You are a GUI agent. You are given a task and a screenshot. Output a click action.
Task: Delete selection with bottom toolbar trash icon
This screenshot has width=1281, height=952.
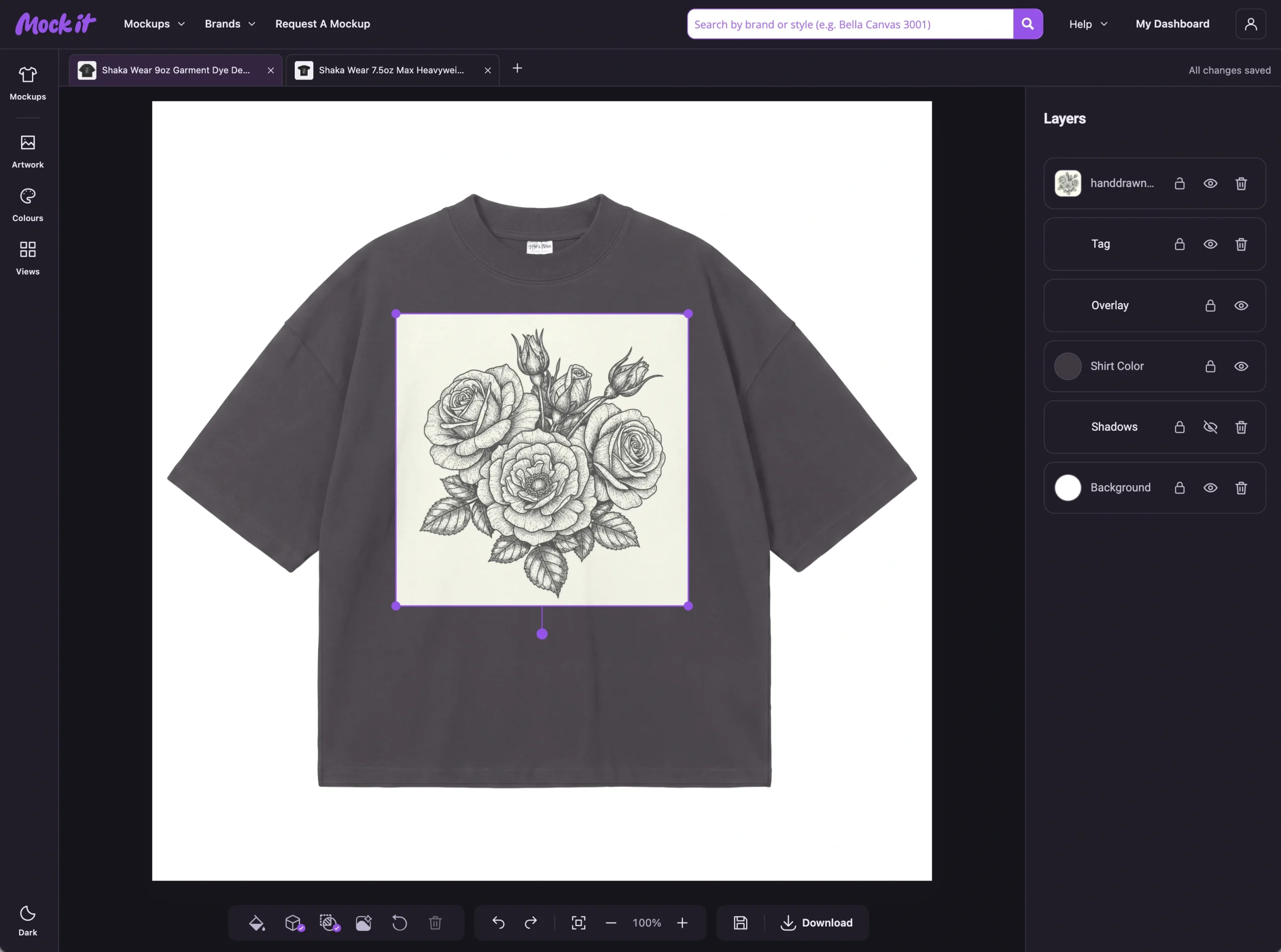(x=435, y=922)
